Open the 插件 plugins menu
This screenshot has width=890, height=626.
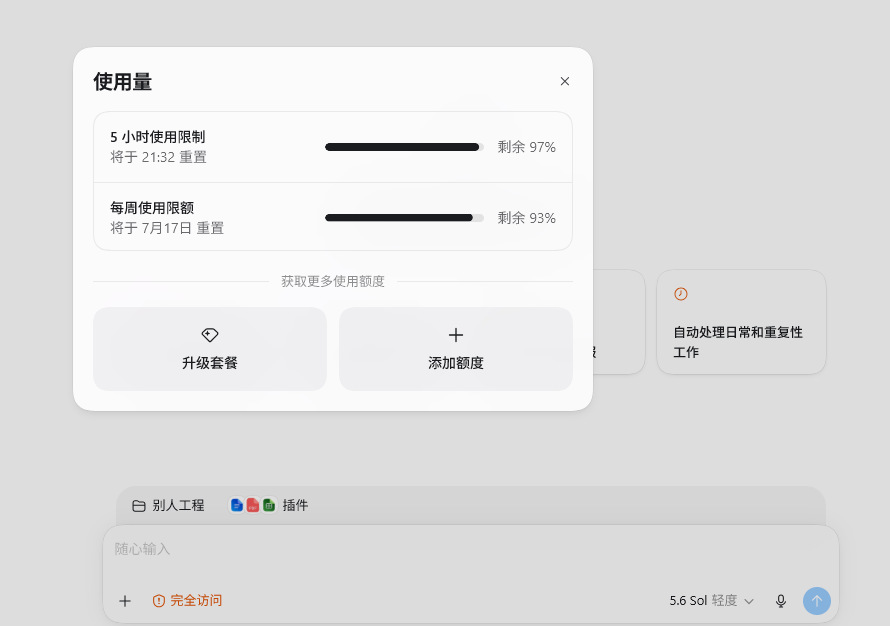[x=269, y=505]
